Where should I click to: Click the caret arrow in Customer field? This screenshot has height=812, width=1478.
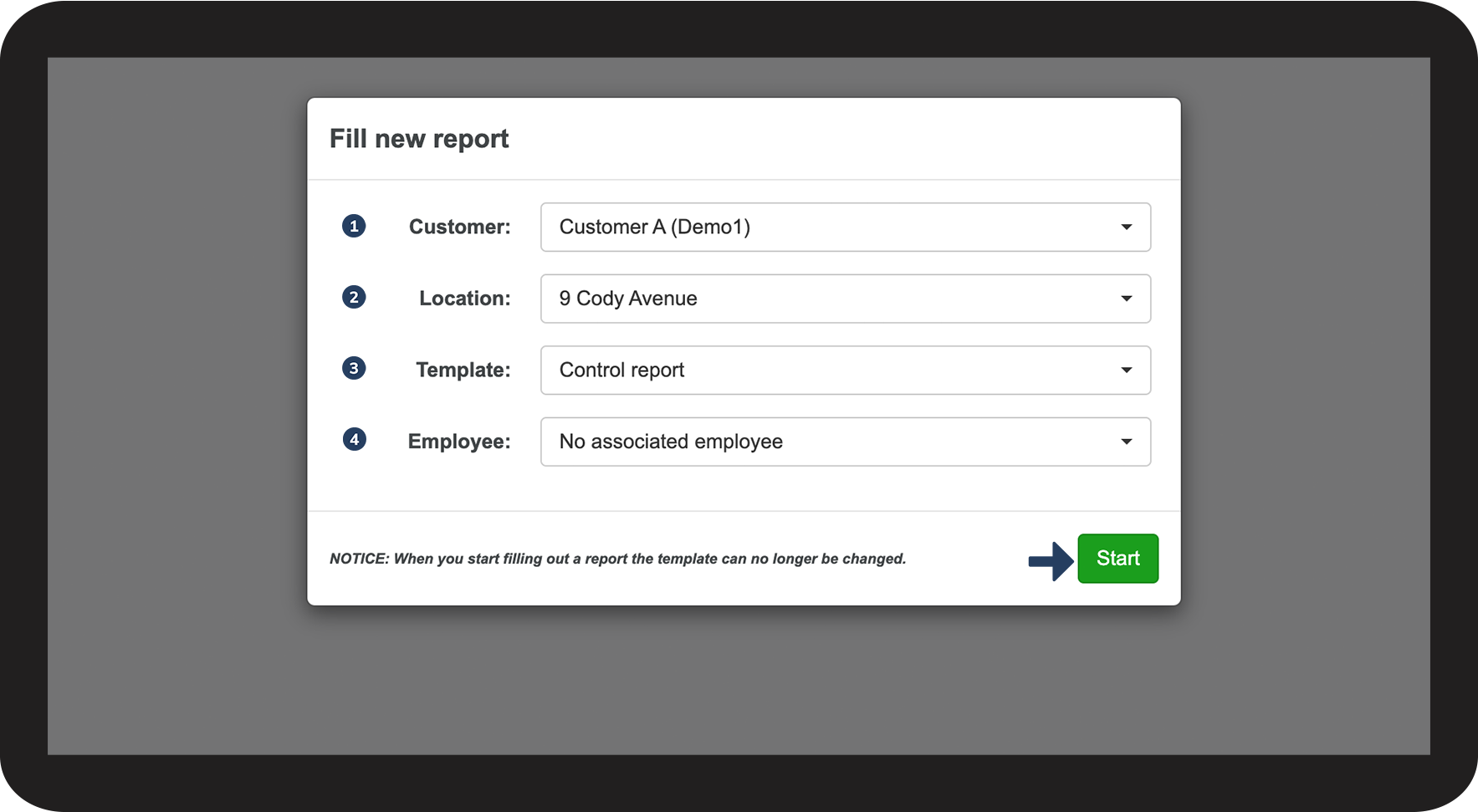tap(1126, 227)
